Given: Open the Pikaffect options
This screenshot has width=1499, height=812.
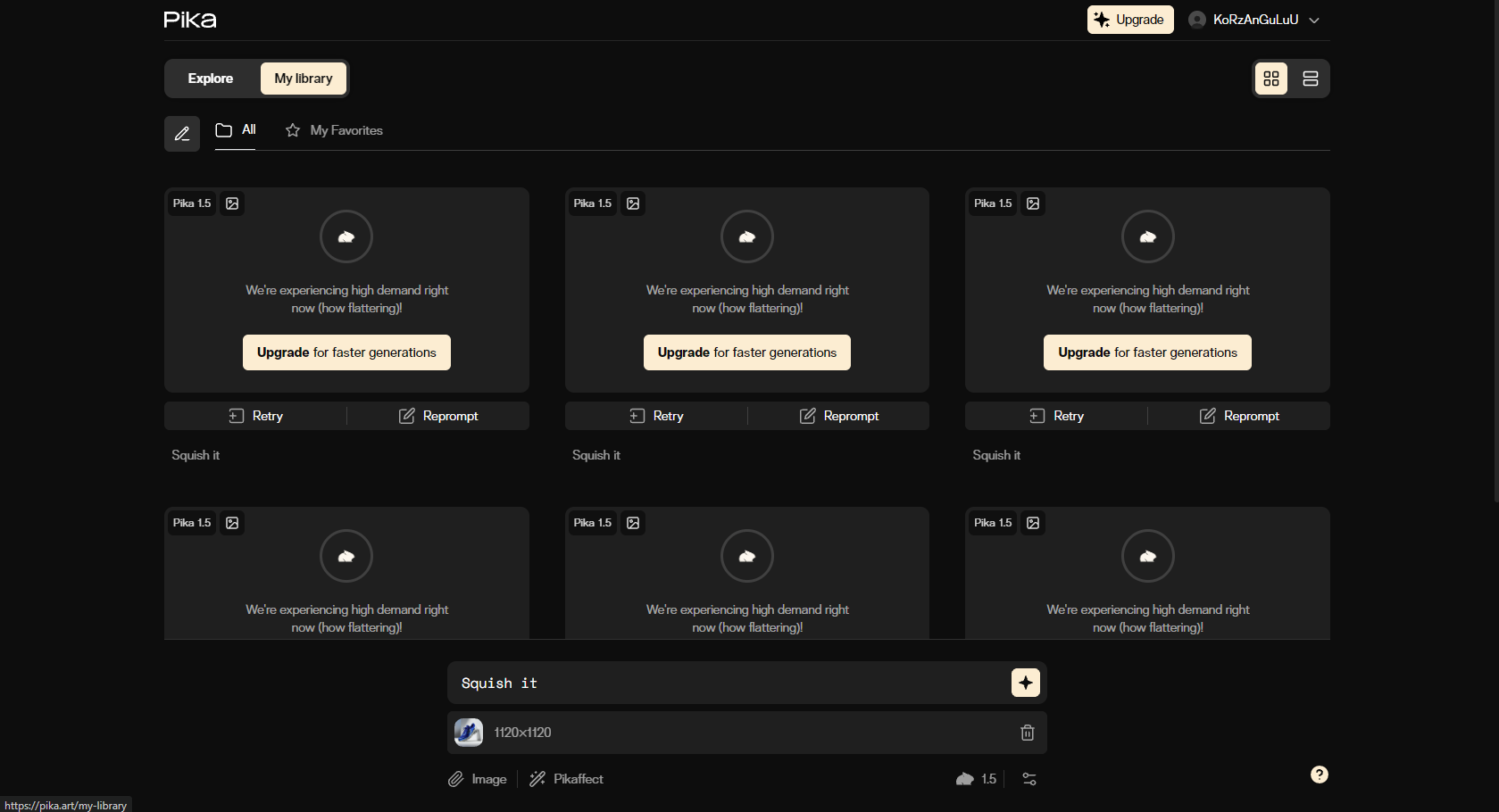Looking at the screenshot, I should [x=566, y=779].
